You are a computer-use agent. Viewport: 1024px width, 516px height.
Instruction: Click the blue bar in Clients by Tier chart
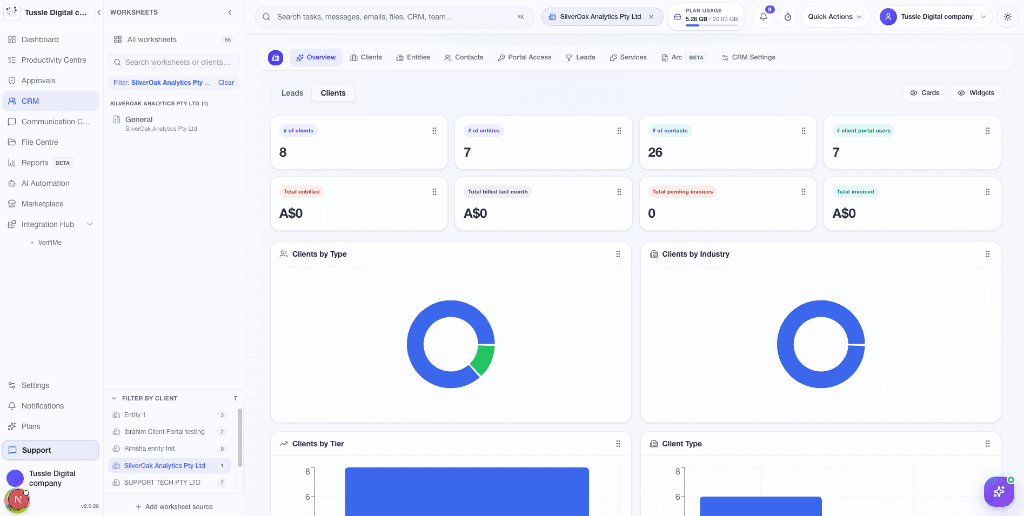[467, 491]
